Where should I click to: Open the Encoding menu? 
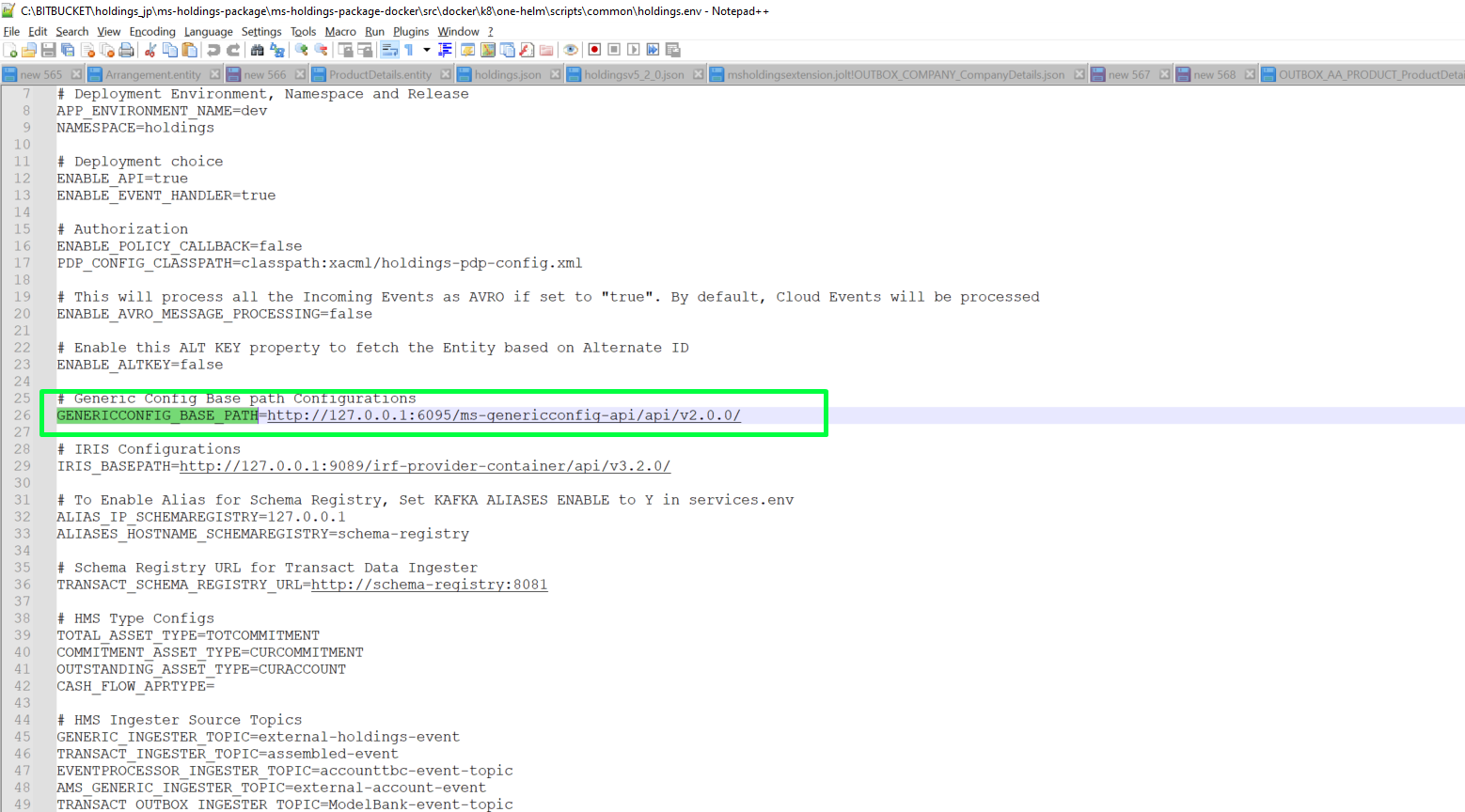pyautogui.click(x=152, y=31)
